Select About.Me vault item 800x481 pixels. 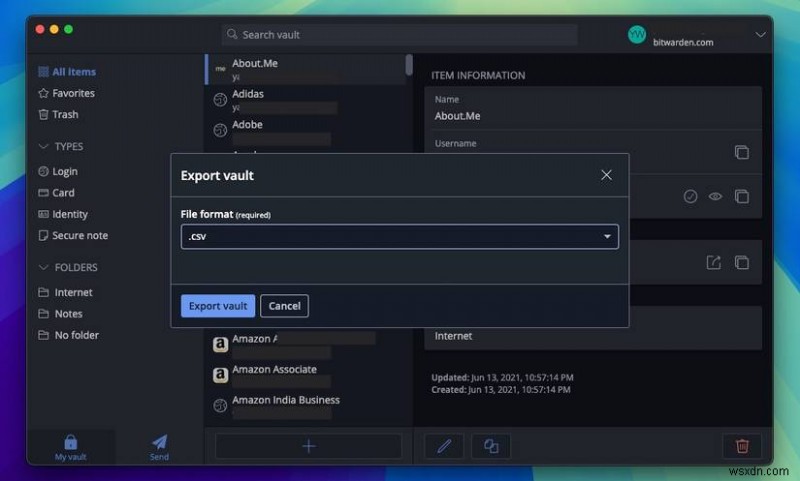click(306, 69)
